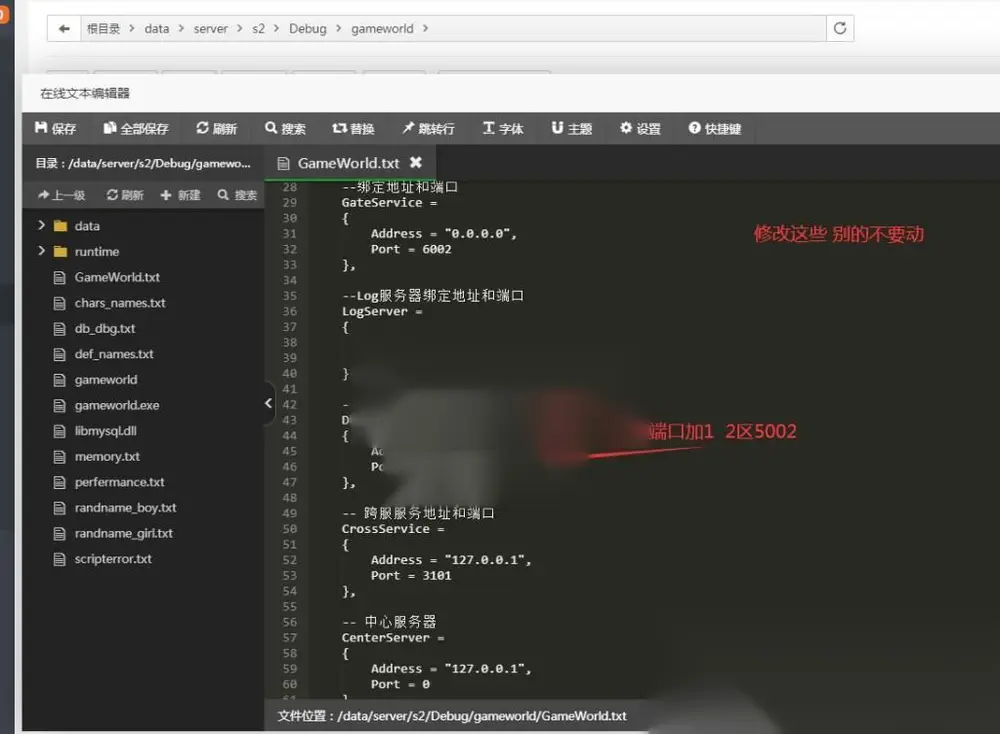Click the 目录 path label above sidebar
Image resolution: width=1000 pixels, height=734 pixels.
[143, 163]
